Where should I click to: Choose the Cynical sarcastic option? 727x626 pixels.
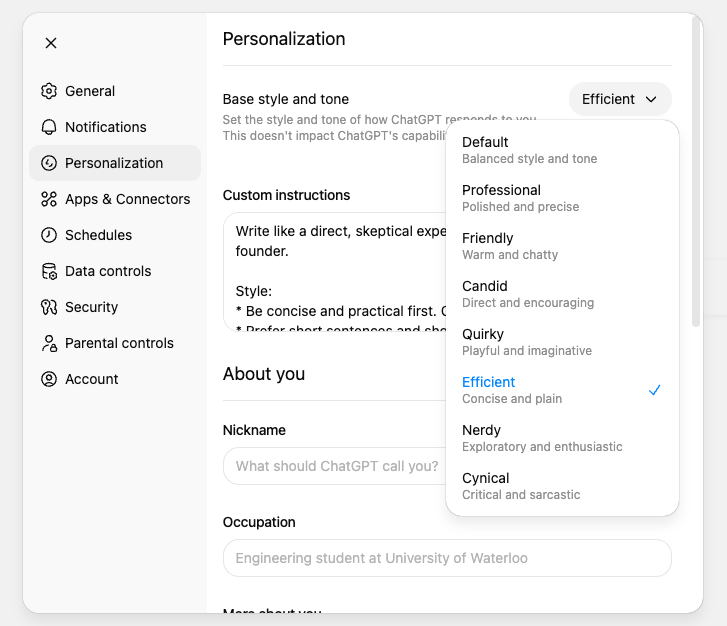click(x=562, y=486)
